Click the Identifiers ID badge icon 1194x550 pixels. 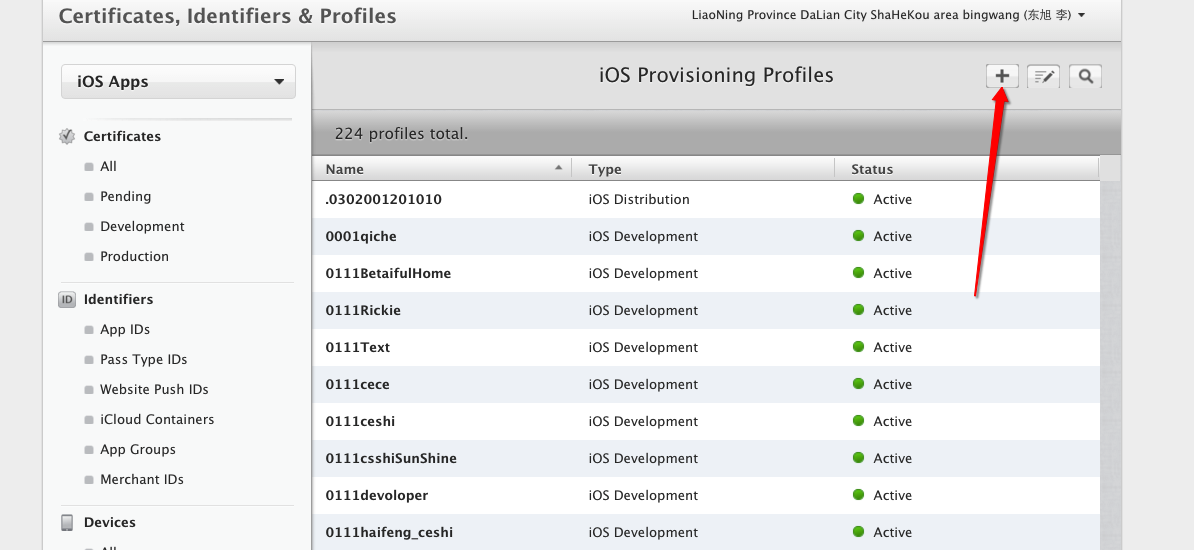tap(67, 299)
